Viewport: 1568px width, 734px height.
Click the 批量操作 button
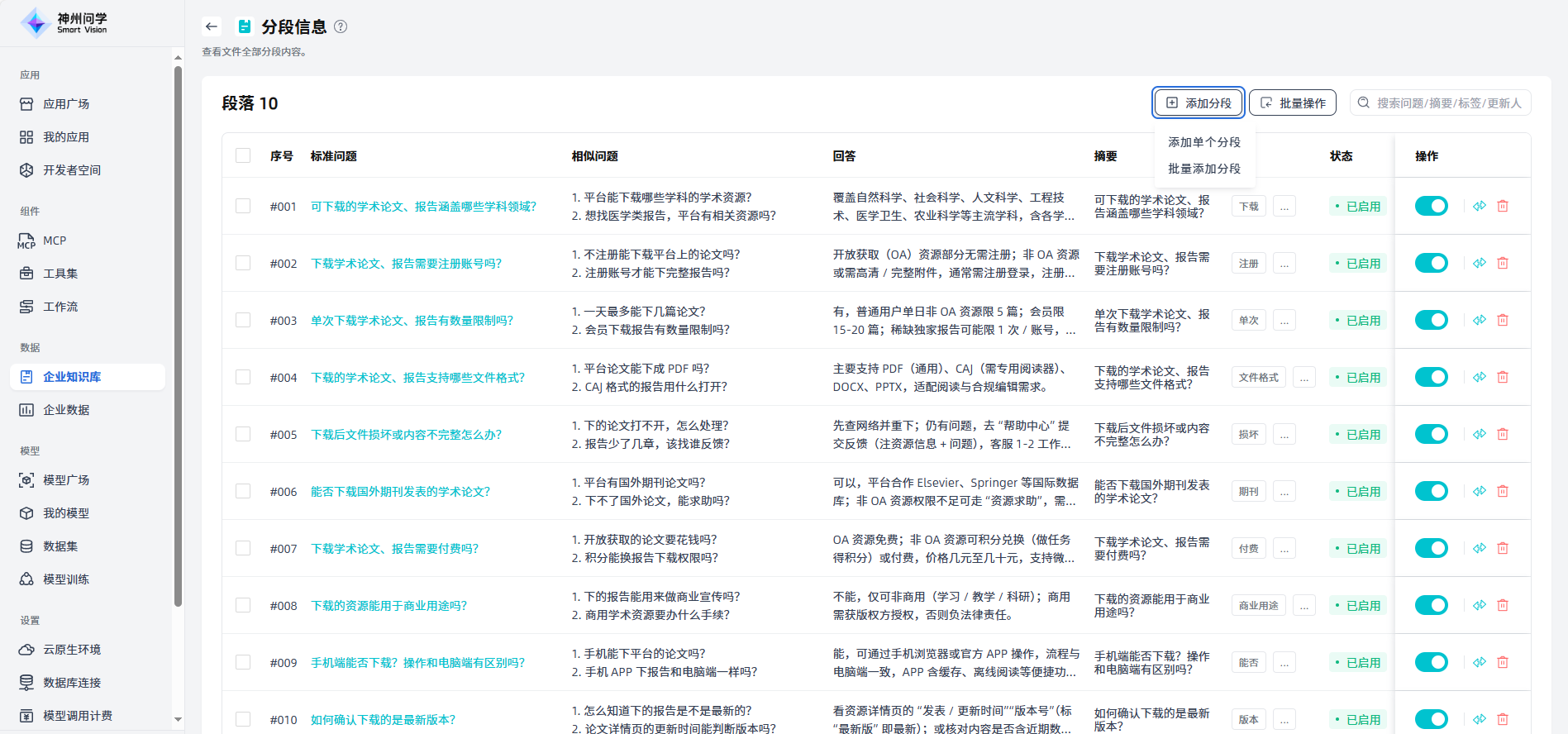[x=1293, y=103]
